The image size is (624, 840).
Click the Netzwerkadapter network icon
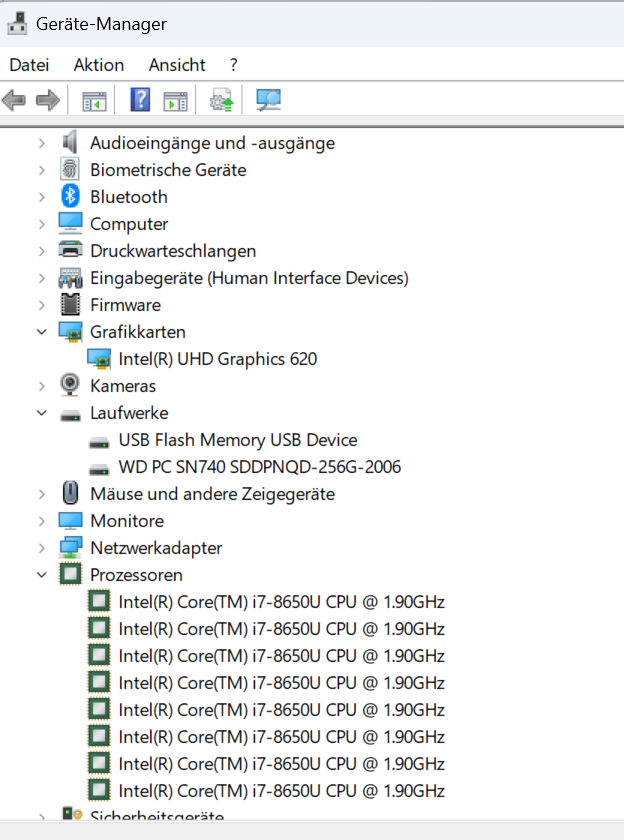click(70, 547)
